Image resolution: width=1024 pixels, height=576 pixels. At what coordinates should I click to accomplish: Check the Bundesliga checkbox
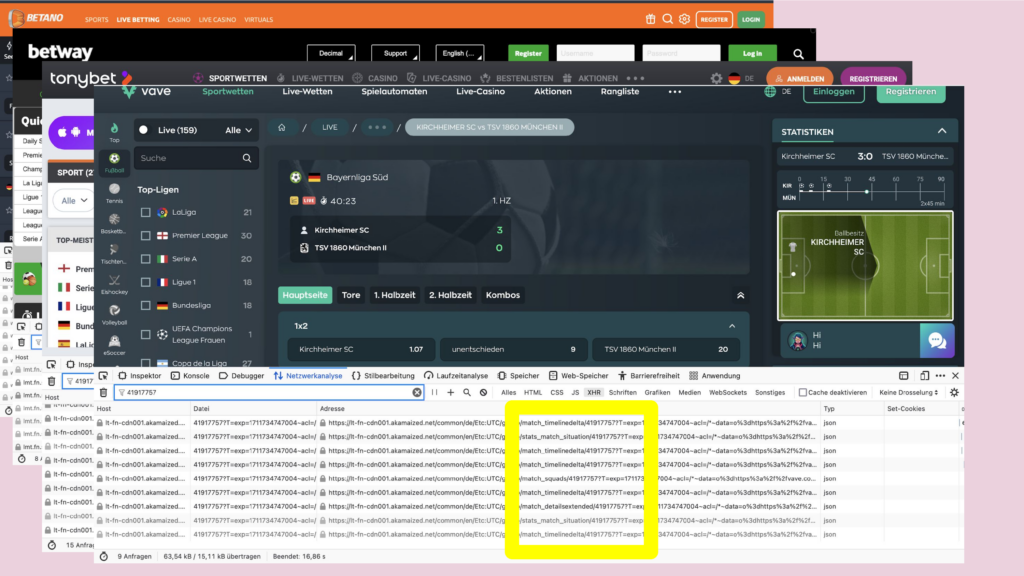(146, 306)
